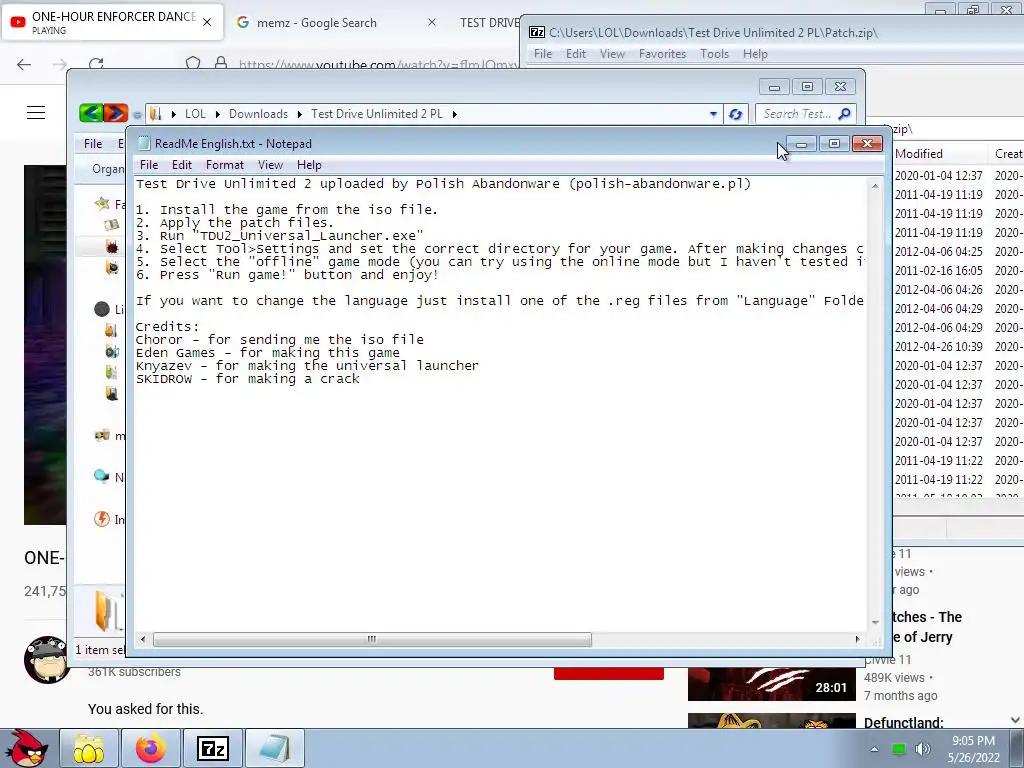Open the file explorer taskbar icon
Image resolution: width=1024 pixels, height=768 pixels.
point(89,748)
